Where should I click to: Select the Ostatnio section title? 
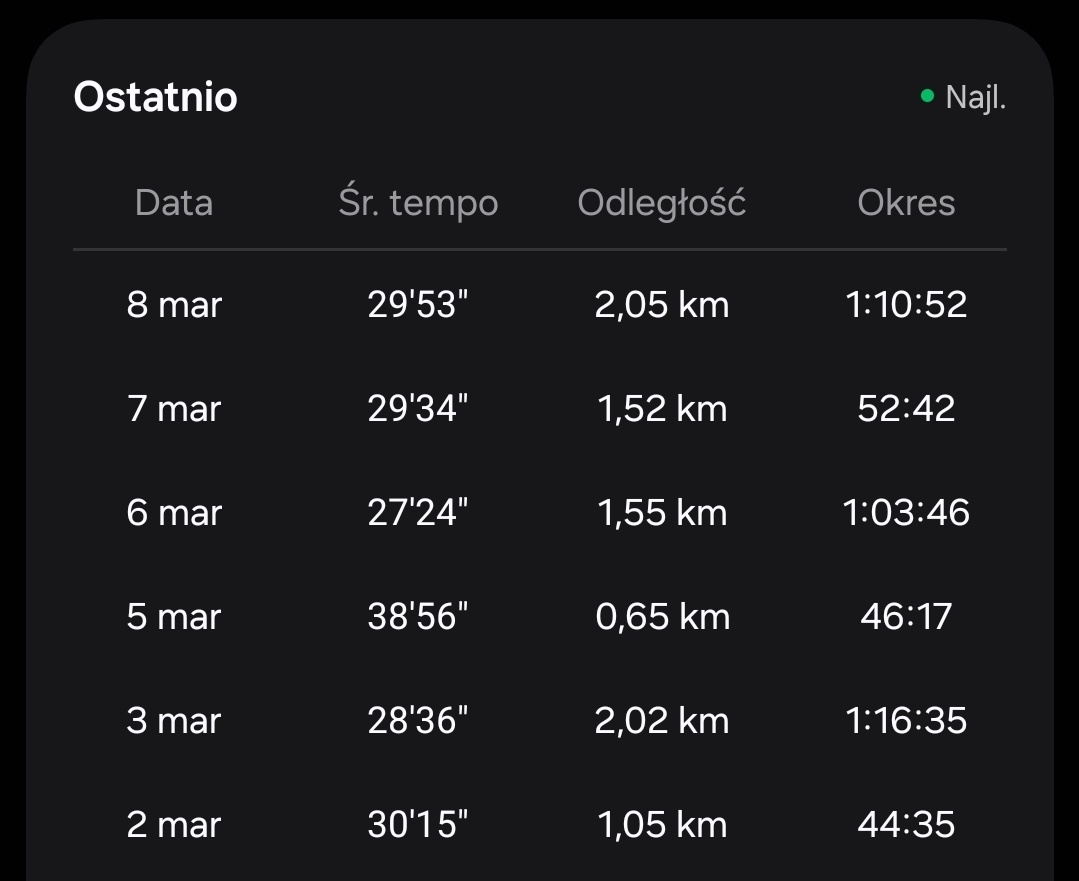click(155, 97)
